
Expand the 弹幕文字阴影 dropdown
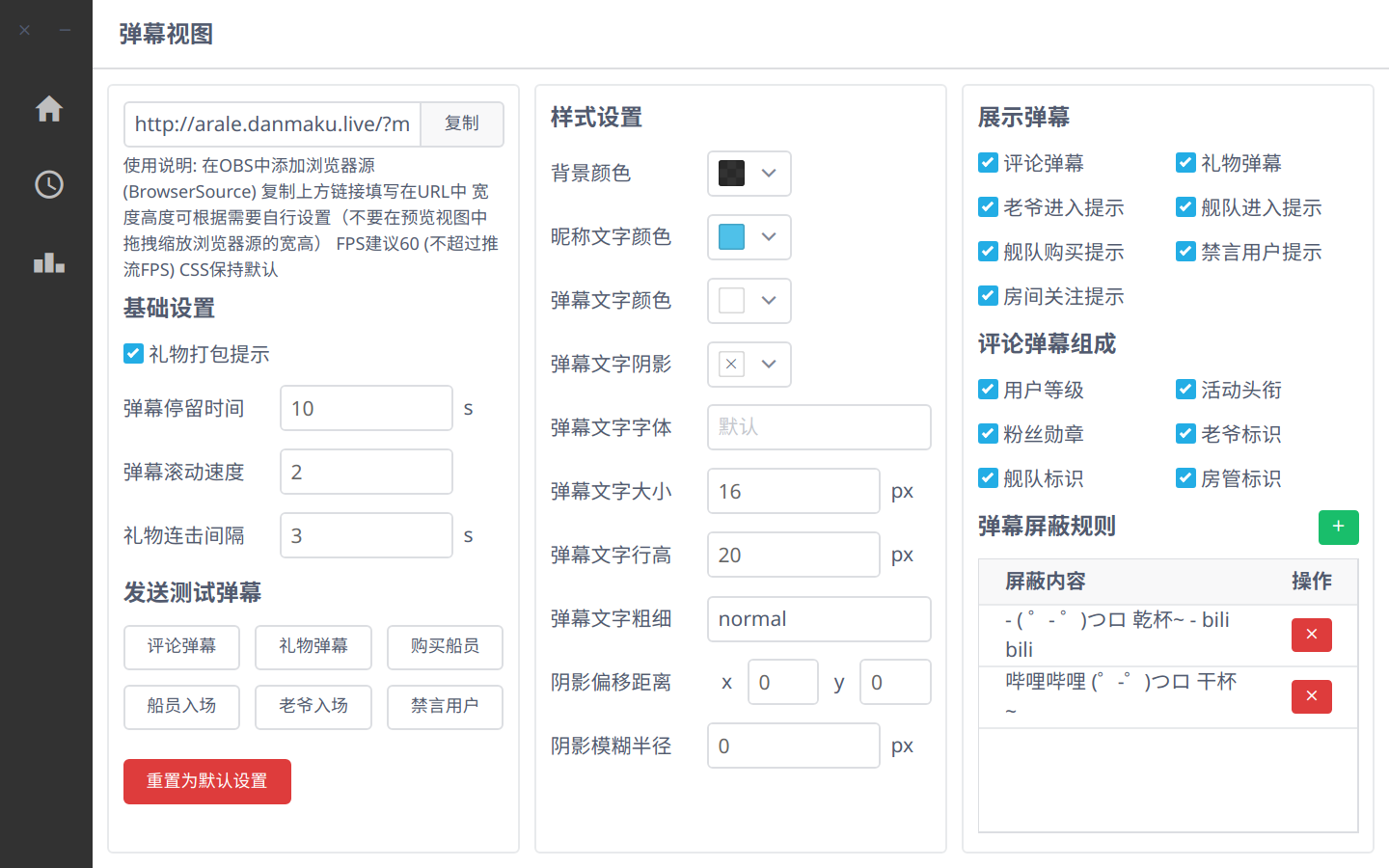tap(768, 365)
